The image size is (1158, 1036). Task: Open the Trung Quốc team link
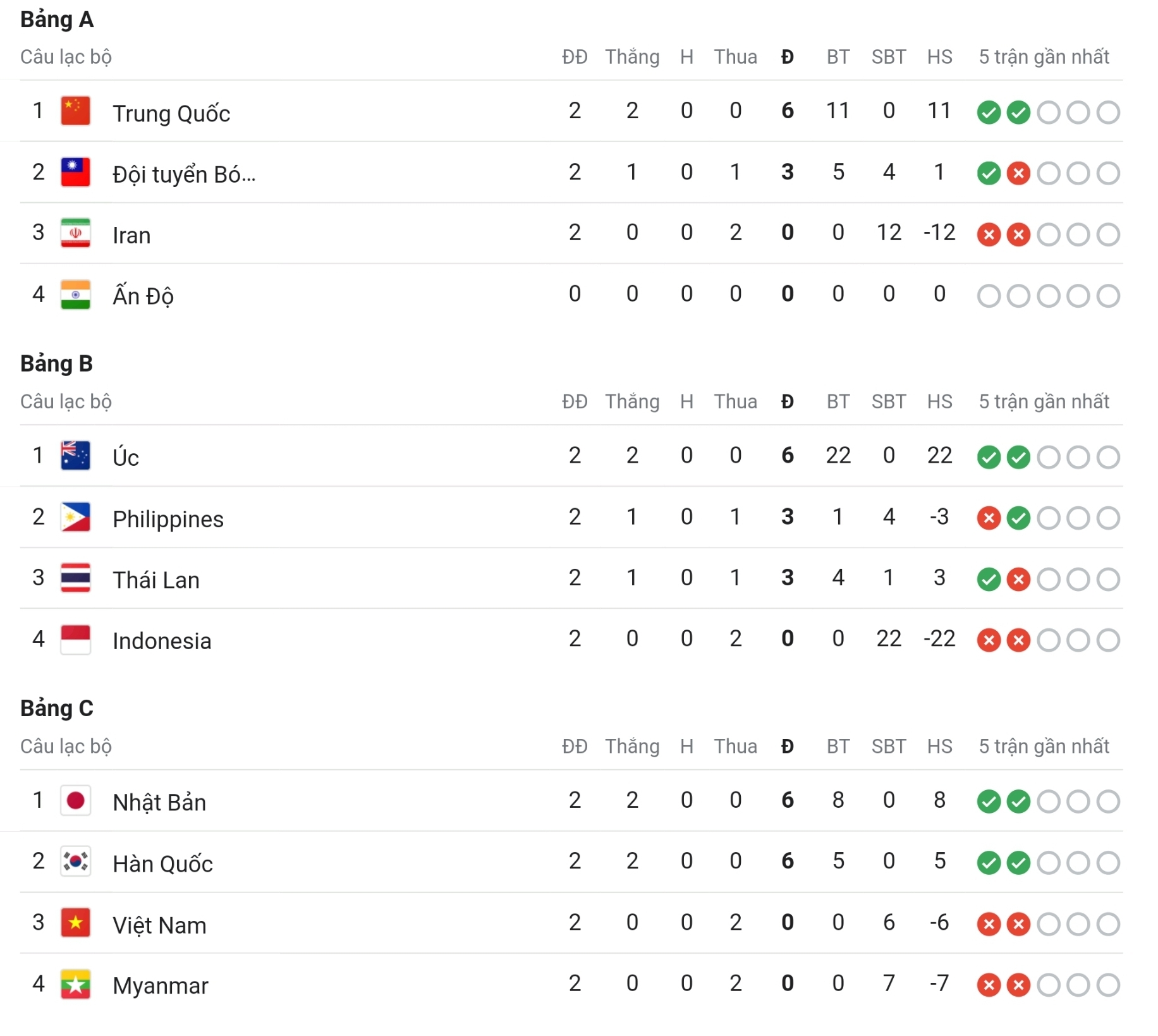171,113
